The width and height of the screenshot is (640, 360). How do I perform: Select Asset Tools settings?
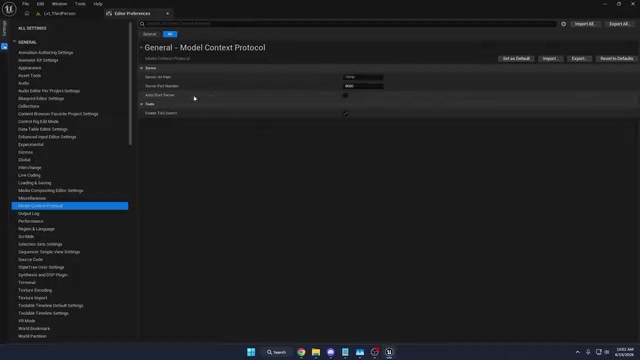point(29,76)
